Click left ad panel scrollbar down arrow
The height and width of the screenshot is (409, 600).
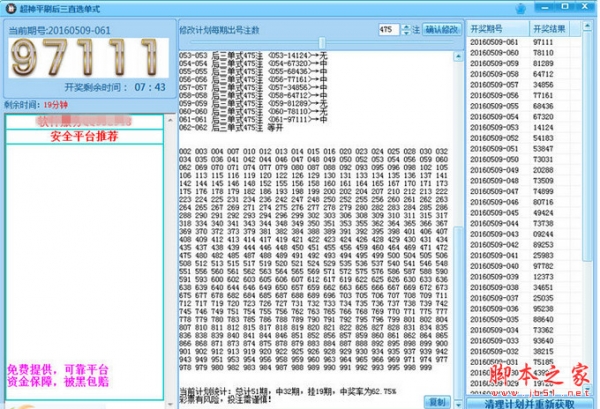[x=170, y=404]
